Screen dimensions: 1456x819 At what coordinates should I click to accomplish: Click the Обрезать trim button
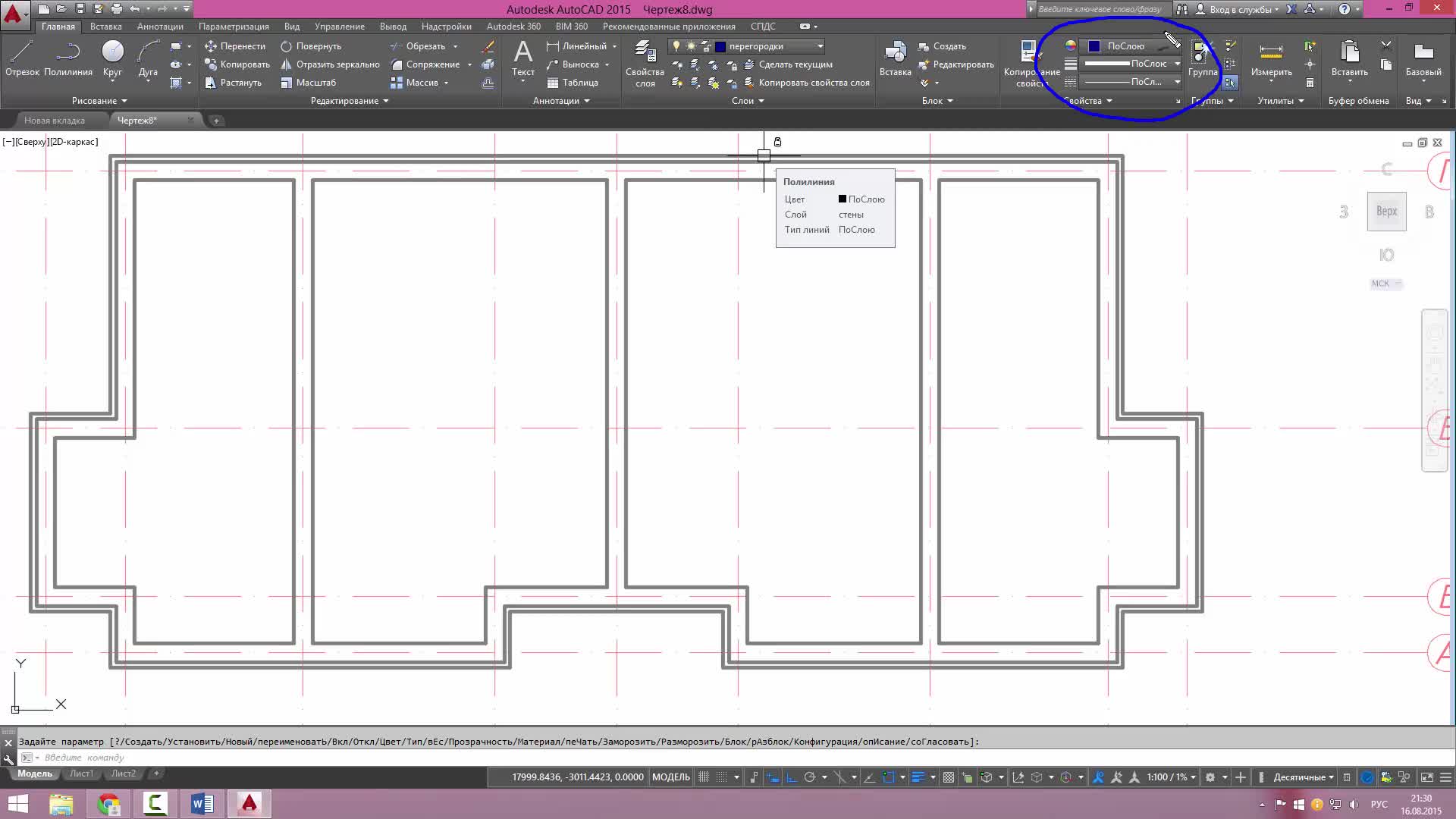tap(418, 46)
